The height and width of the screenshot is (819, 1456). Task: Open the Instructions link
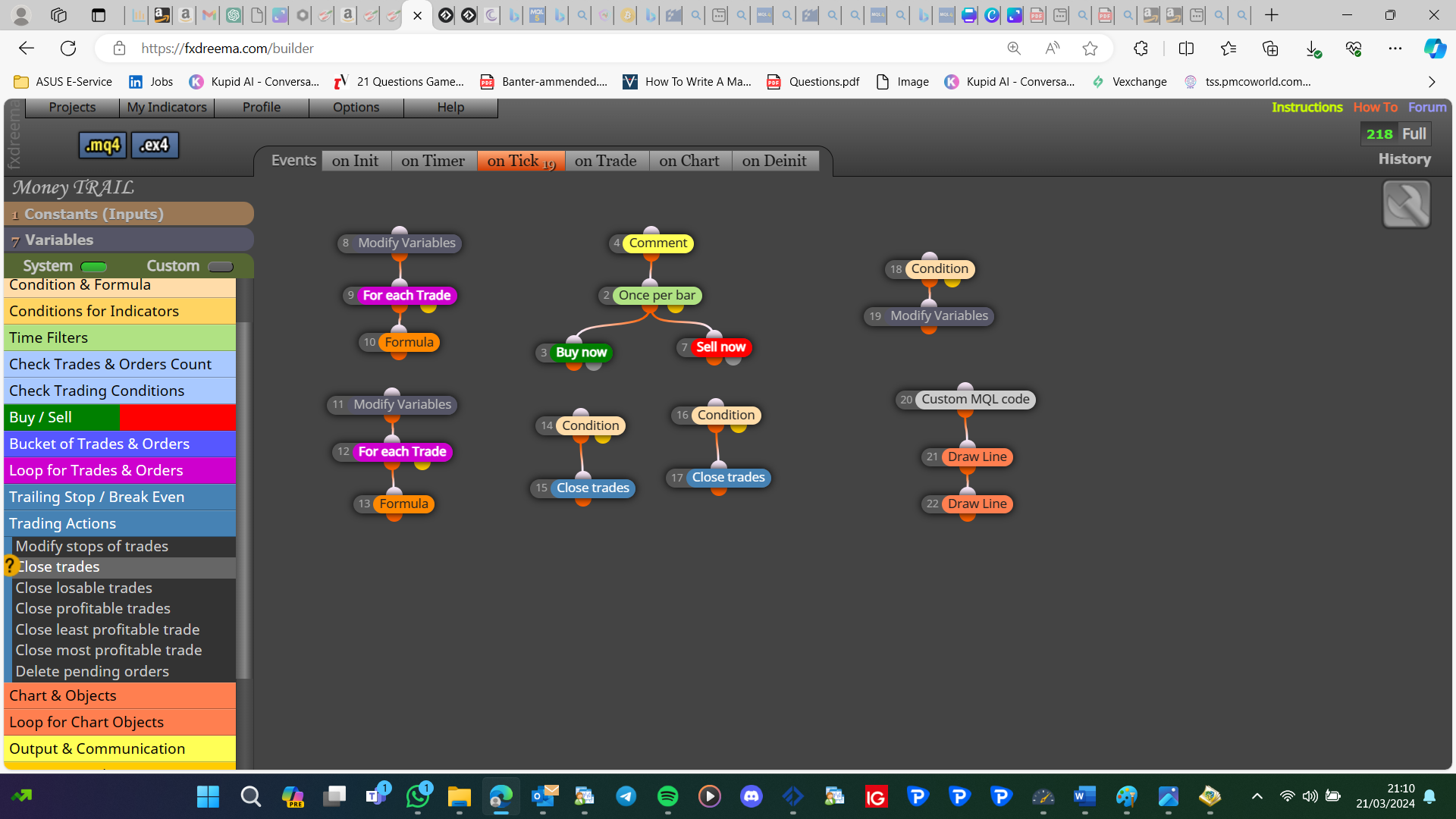[x=1307, y=107]
